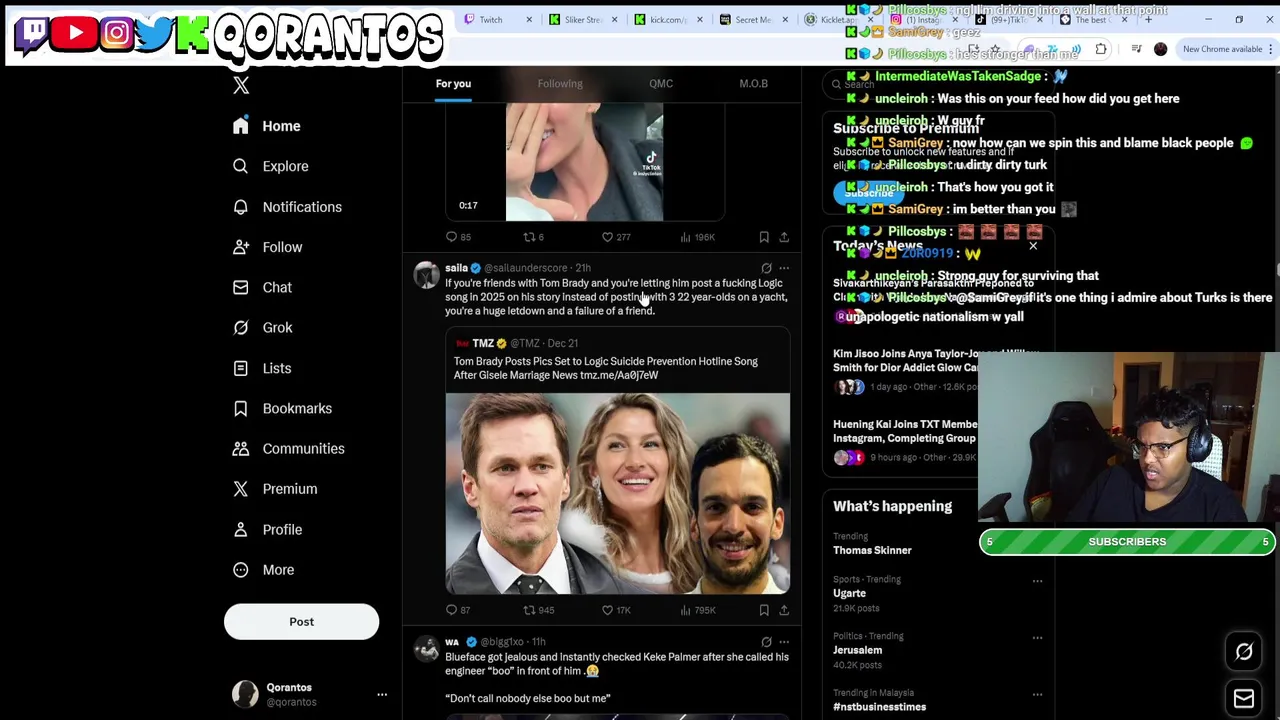
Task: Open Notifications in the sidebar
Action: pos(287,207)
